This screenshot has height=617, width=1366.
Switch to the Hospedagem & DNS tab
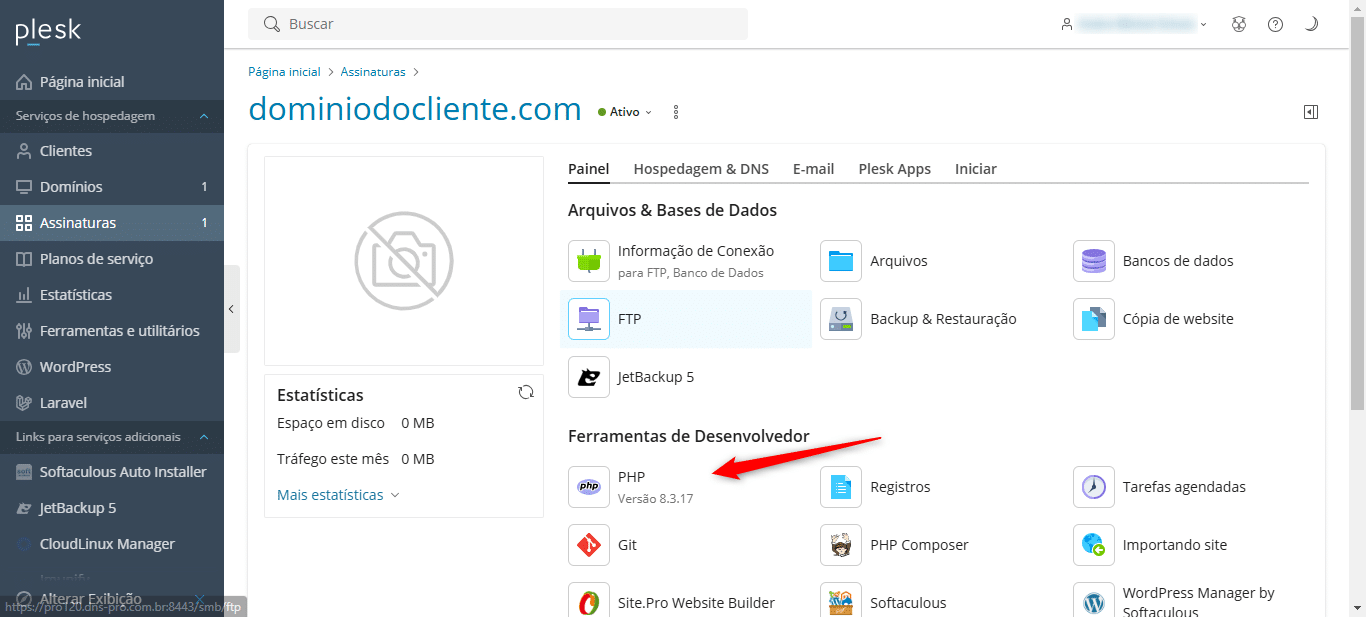click(x=701, y=169)
